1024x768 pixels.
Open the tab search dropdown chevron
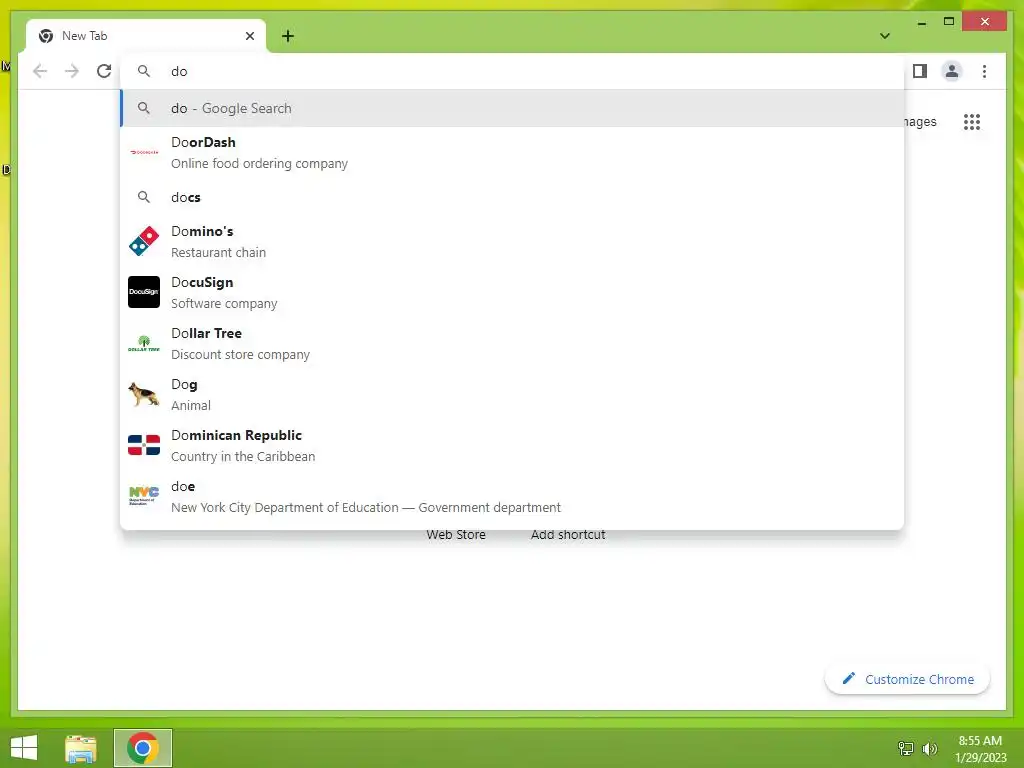pyautogui.click(x=885, y=36)
